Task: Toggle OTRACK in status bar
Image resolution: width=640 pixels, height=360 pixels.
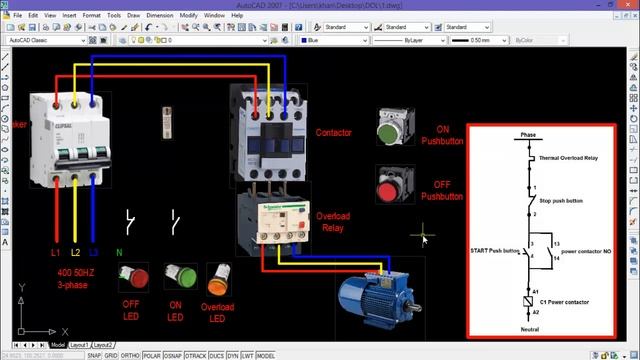Action: coord(196,356)
